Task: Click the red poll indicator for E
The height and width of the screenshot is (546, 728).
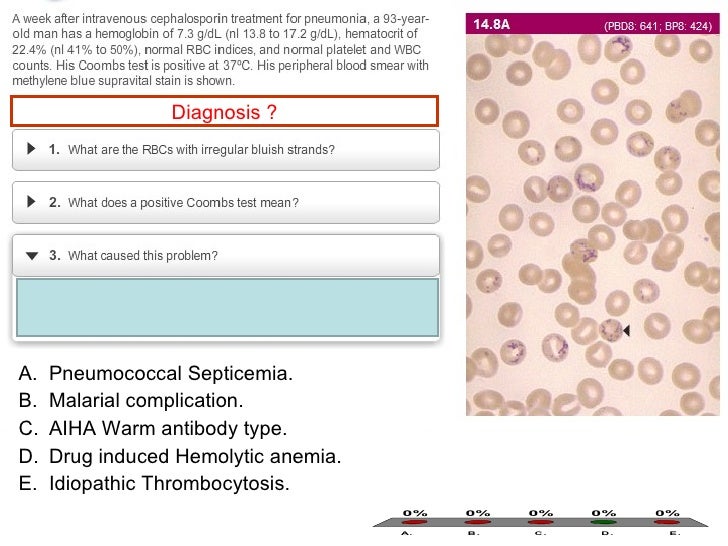Action: coord(667,522)
